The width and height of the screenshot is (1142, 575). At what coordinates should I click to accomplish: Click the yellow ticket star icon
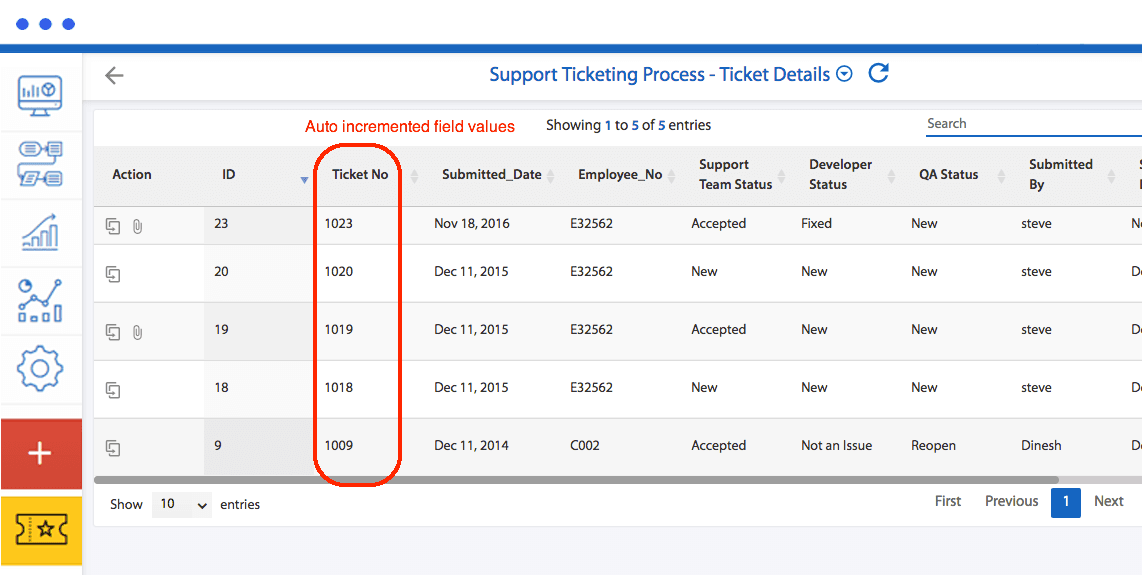click(x=40, y=530)
